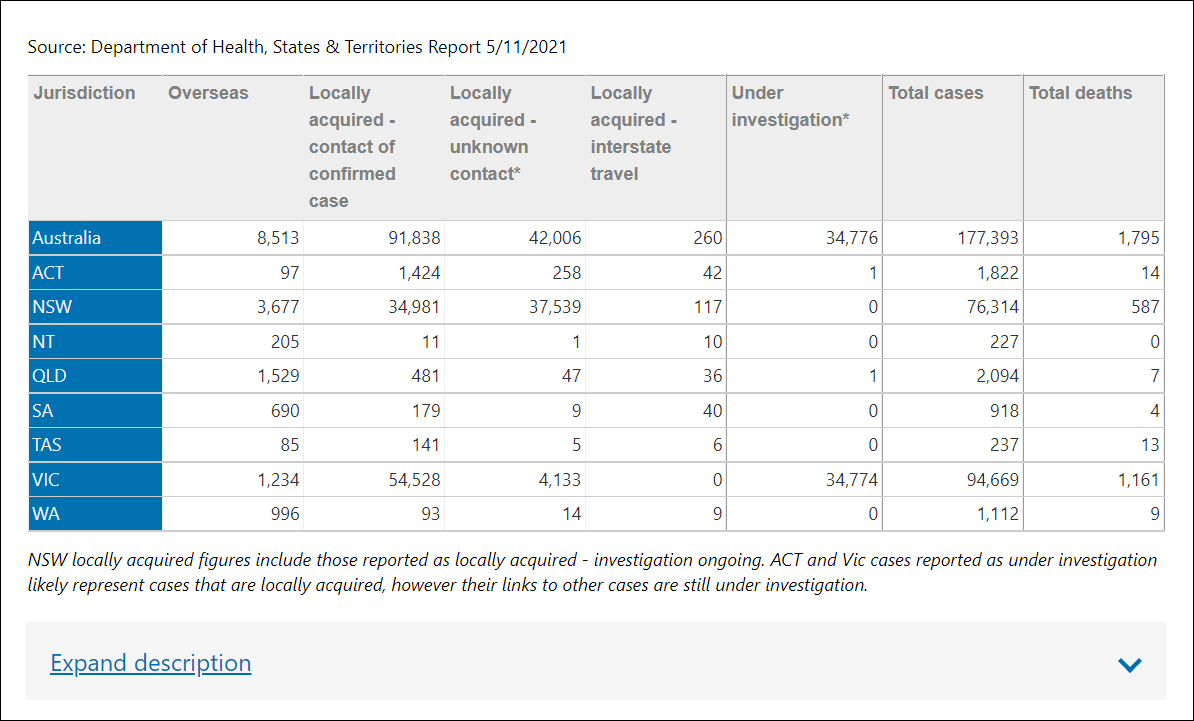Click the TAS jurisdiction cell

click(x=95, y=445)
